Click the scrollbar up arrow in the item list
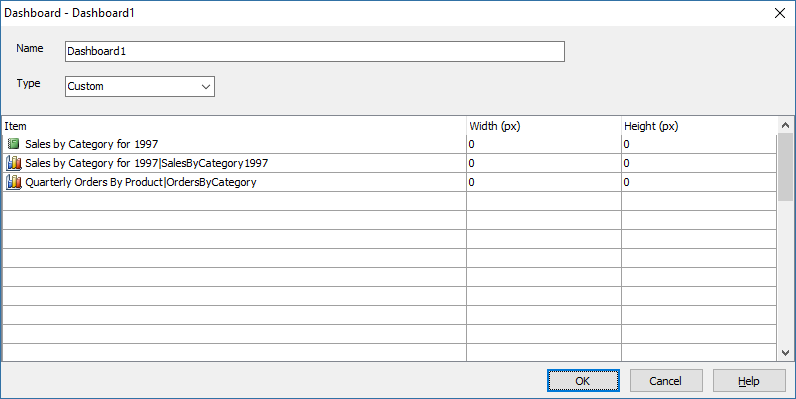796x399 pixels. pos(785,125)
